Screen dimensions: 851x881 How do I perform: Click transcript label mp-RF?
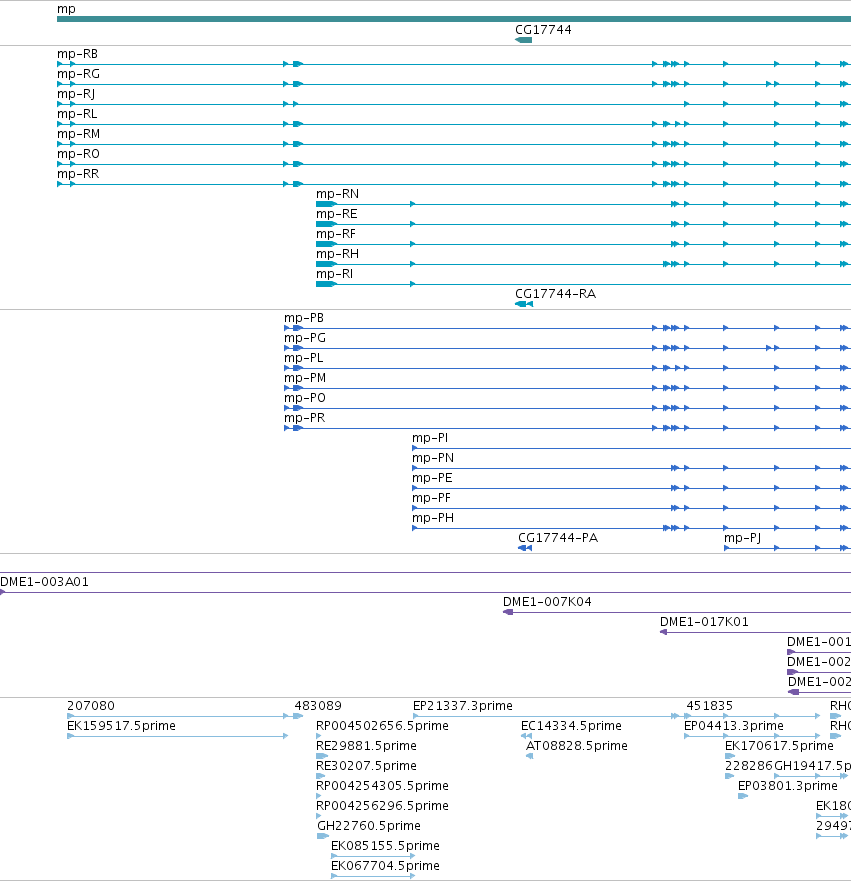click(336, 234)
